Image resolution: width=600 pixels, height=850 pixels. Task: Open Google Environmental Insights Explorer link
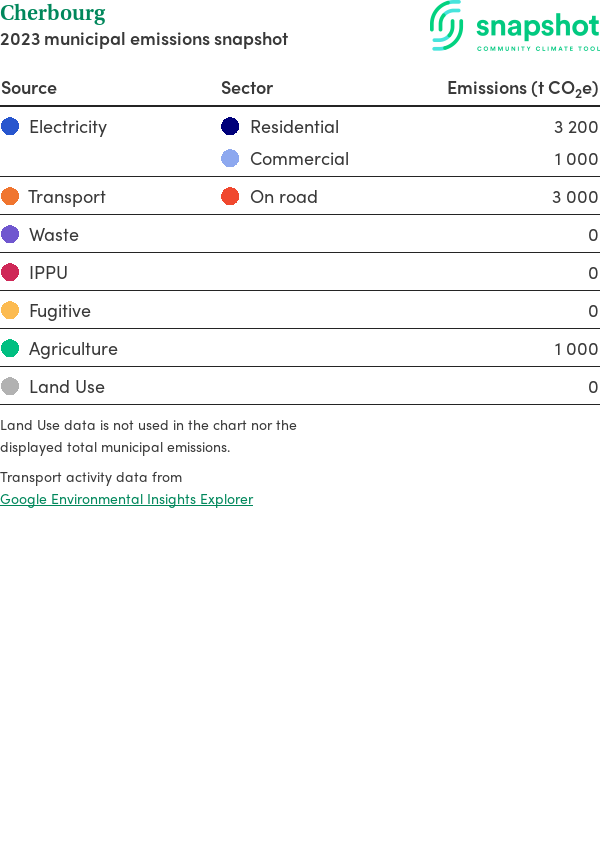(126, 499)
